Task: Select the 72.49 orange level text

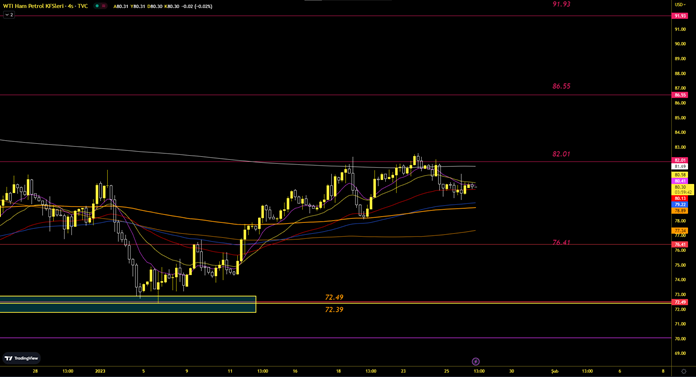Action: (x=334, y=297)
